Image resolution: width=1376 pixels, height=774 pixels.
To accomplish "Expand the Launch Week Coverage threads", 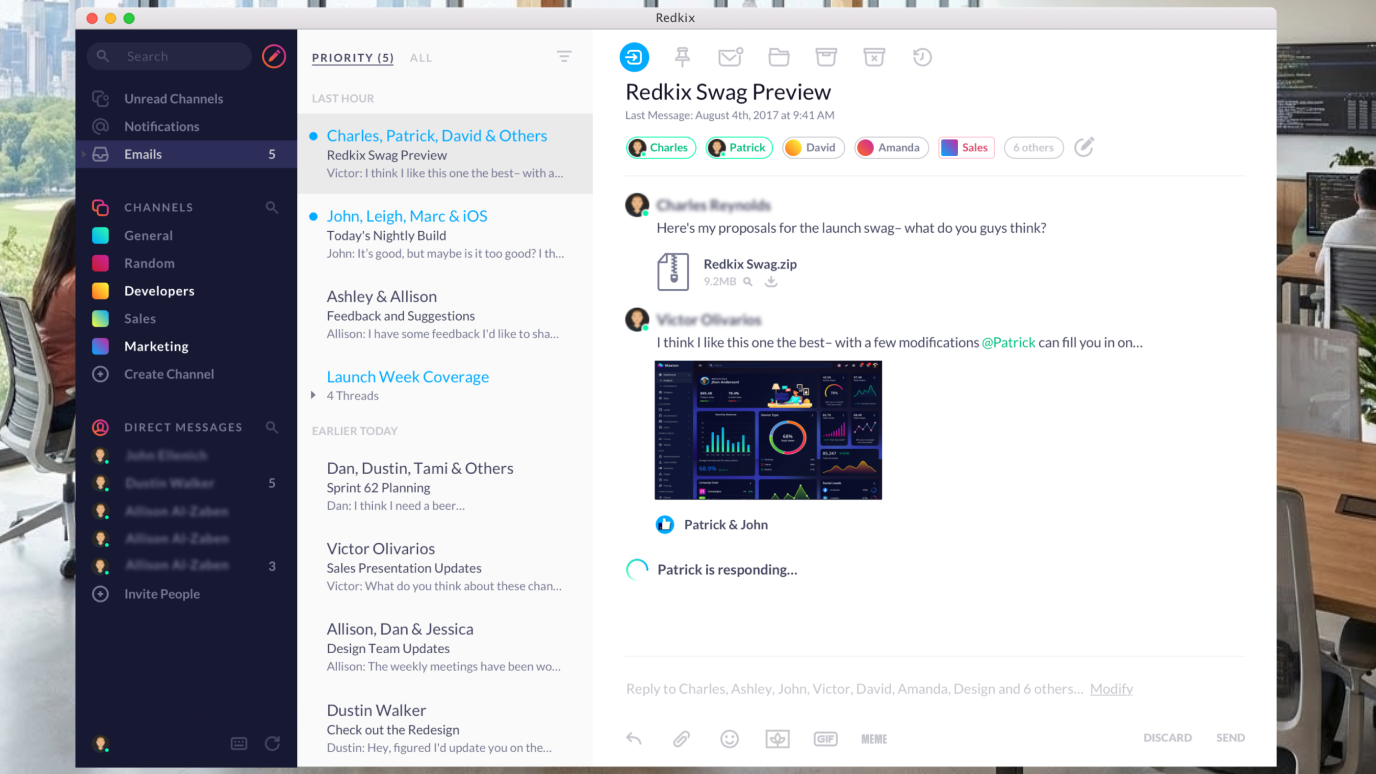I will point(313,396).
